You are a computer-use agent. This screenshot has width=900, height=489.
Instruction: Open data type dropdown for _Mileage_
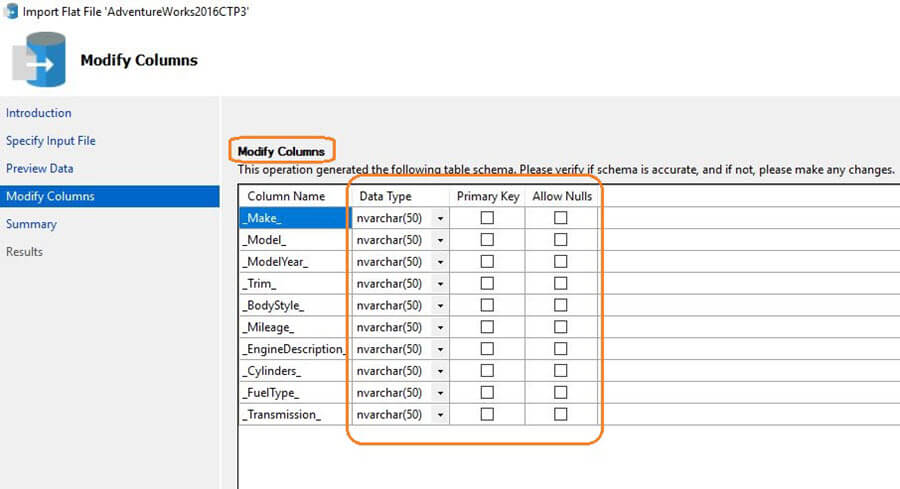pos(440,328)
